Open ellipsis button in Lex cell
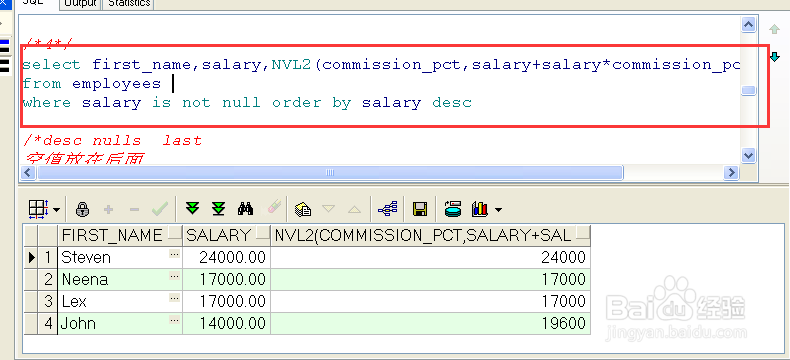 pos(175,298)
